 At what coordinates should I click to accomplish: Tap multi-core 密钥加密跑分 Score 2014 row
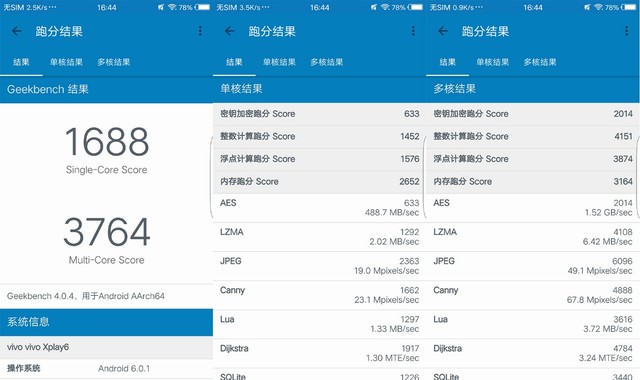(x=533, y=114)
